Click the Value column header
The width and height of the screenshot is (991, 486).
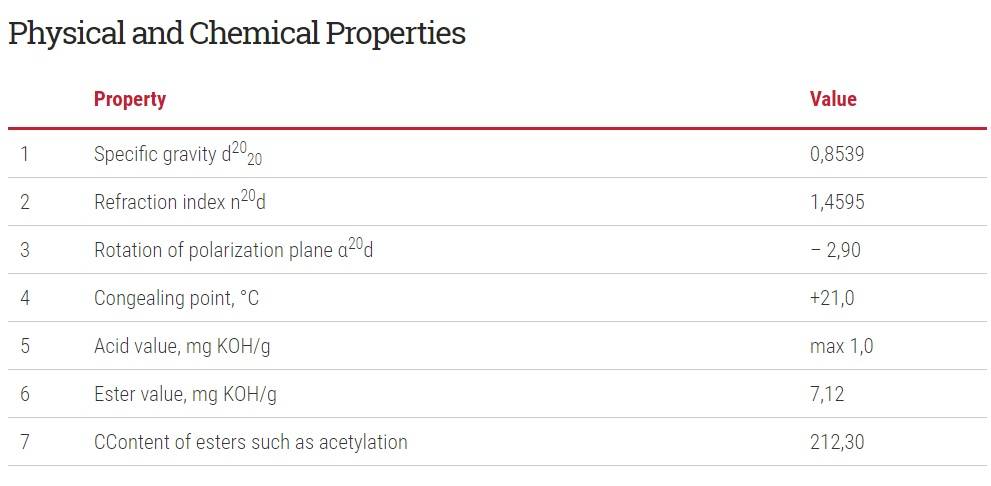[833, 99]
